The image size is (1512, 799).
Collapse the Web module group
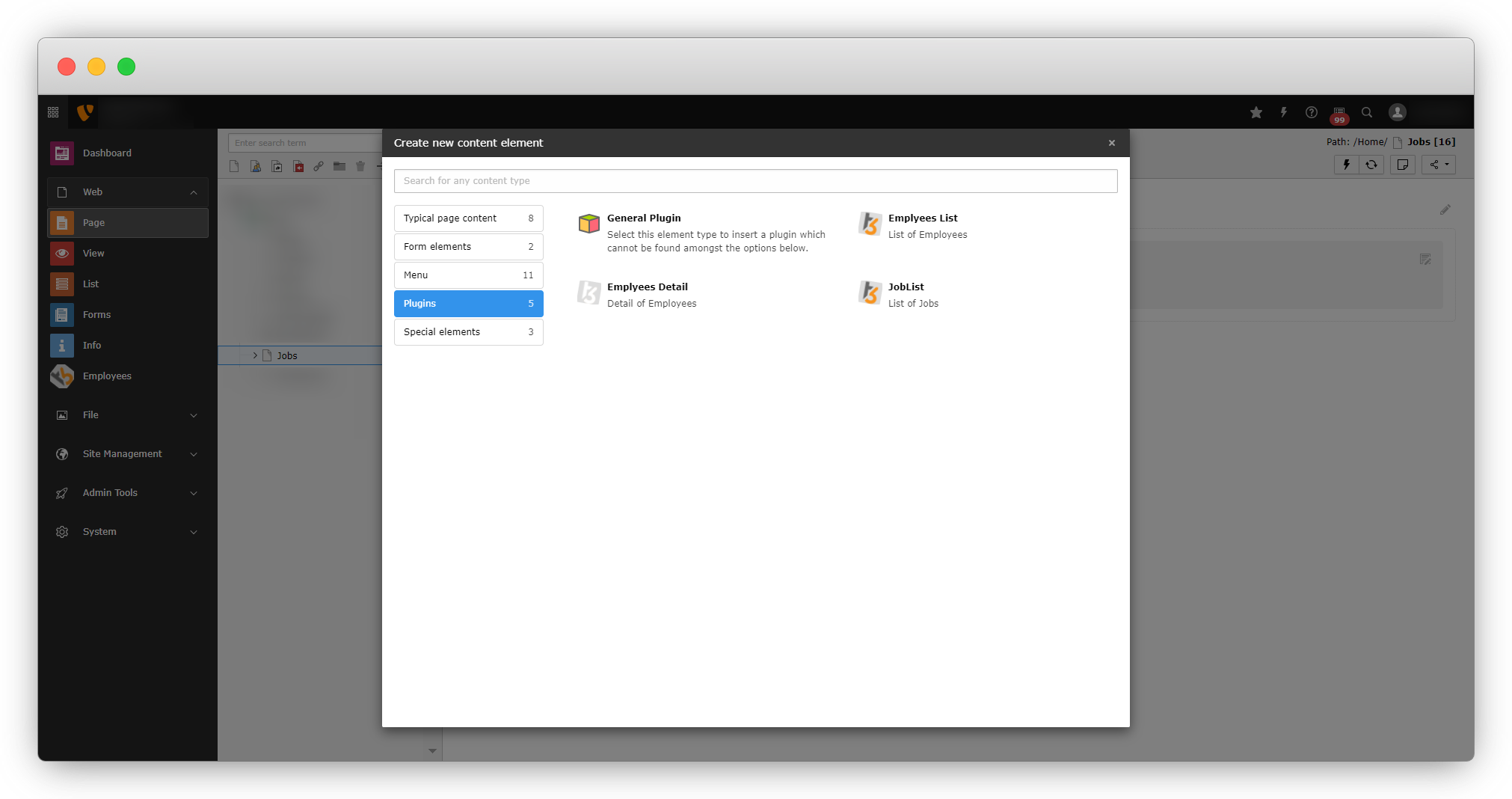(x=194, y=192)
